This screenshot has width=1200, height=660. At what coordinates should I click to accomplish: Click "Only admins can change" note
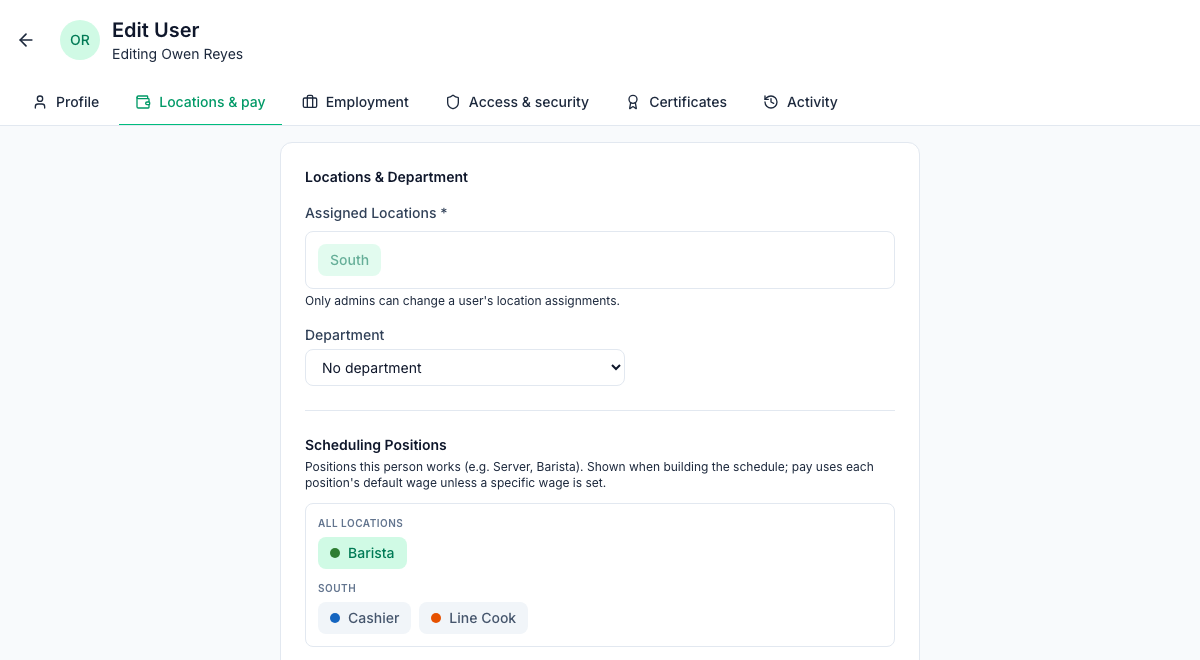462,301
